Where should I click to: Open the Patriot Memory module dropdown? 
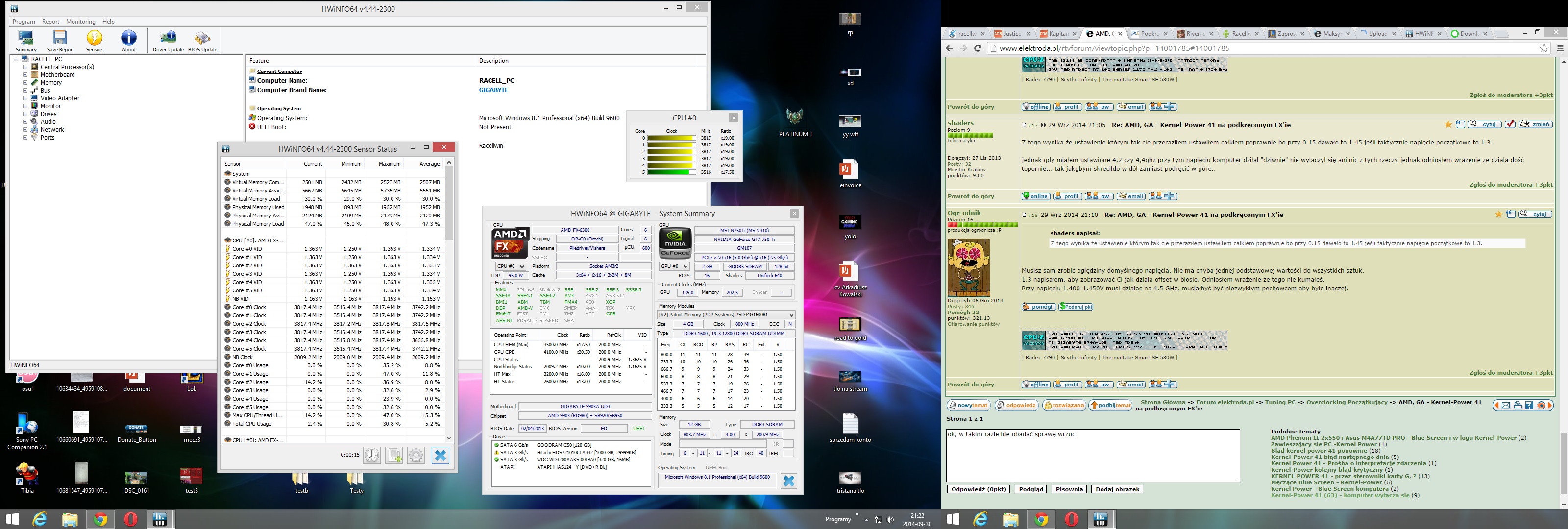pos(726,315)
